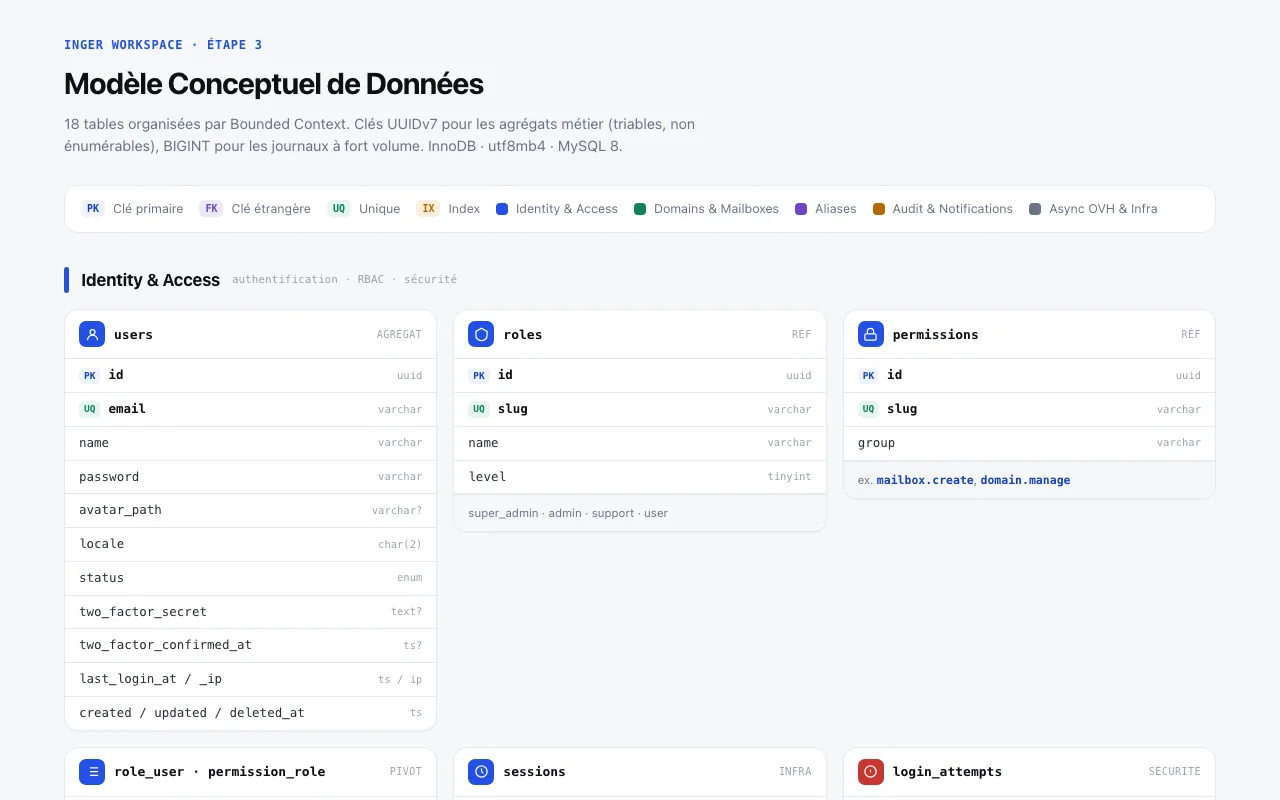Click the PK badge in users id row

pyautogui.click(x=90, y=375)
